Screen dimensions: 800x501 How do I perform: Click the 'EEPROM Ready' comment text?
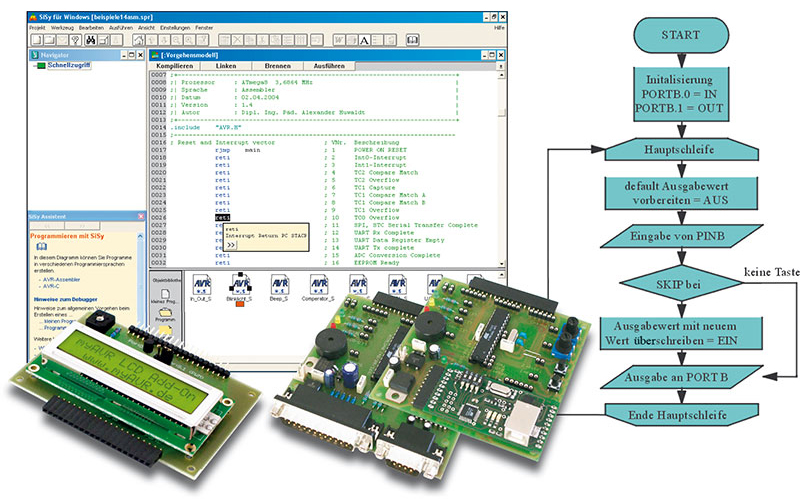tap(377, 263)
